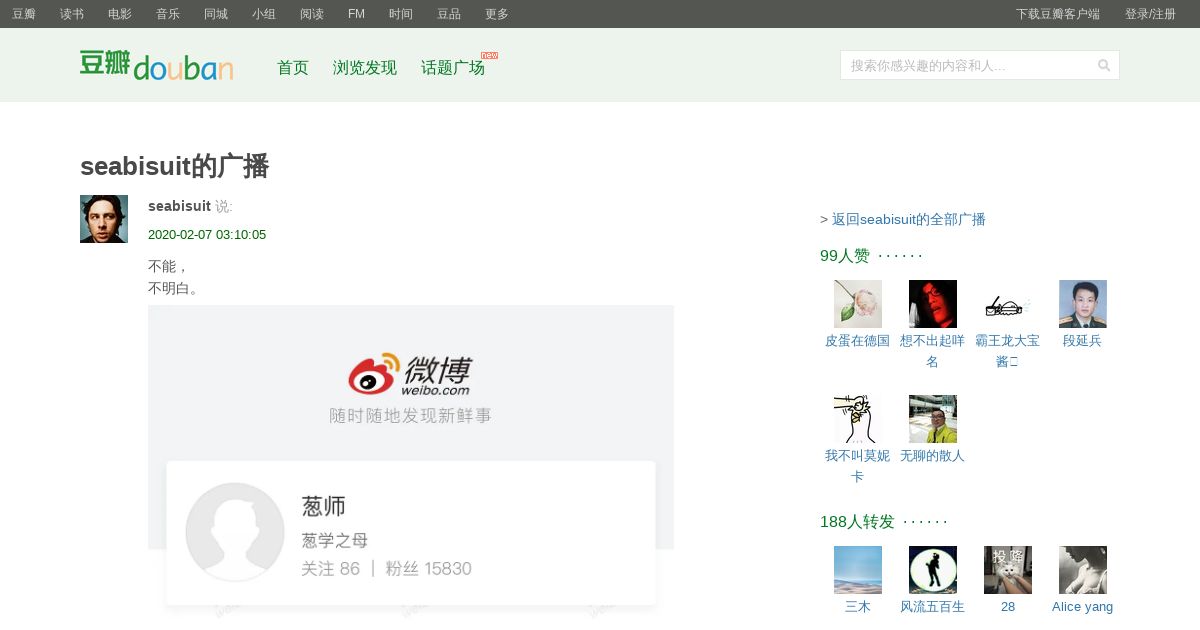Click the 188人转发 heading
1200x630 pixels.
857,522
